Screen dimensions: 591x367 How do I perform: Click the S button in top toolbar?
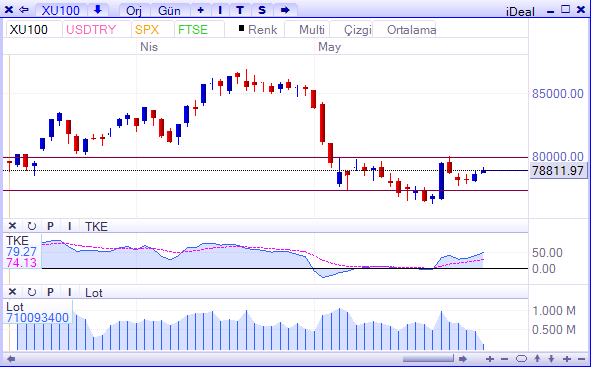pyautogui.click(x=262, y=10)
